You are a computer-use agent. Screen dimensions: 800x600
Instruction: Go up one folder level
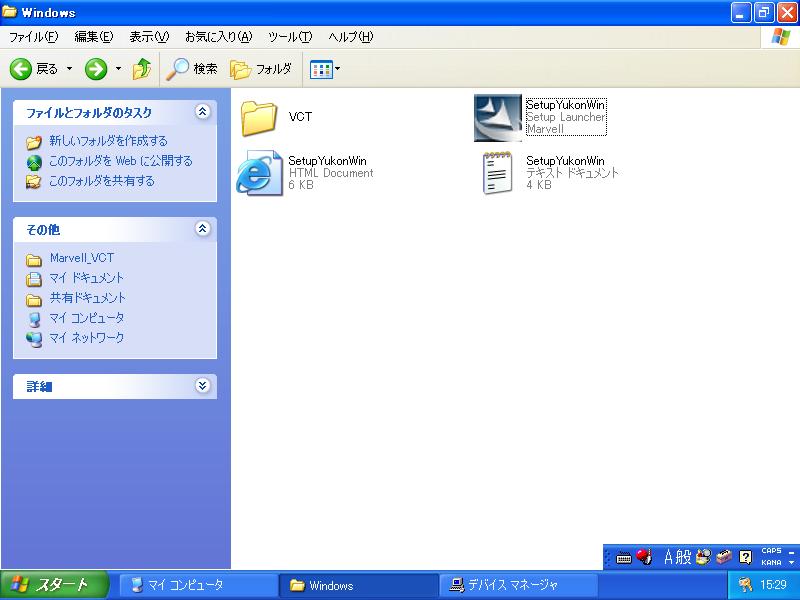coord(142,69)
